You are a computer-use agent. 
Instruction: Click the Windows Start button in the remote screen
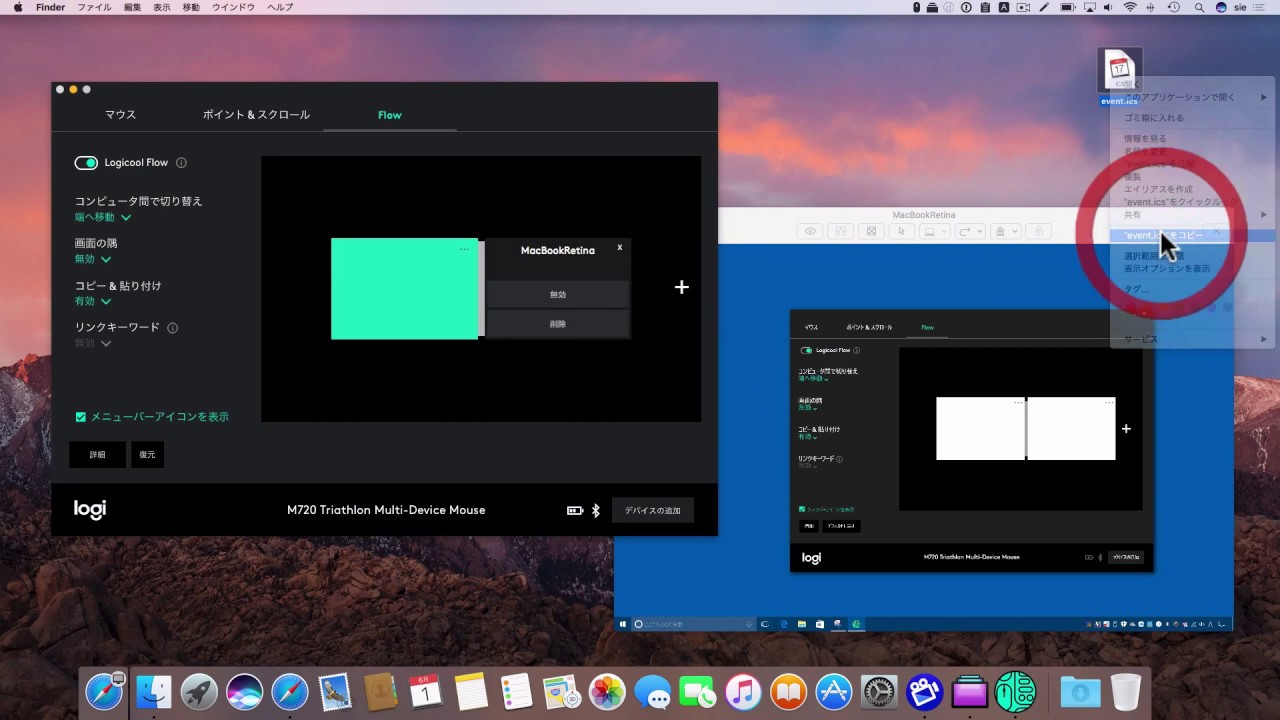coord(623,624)
